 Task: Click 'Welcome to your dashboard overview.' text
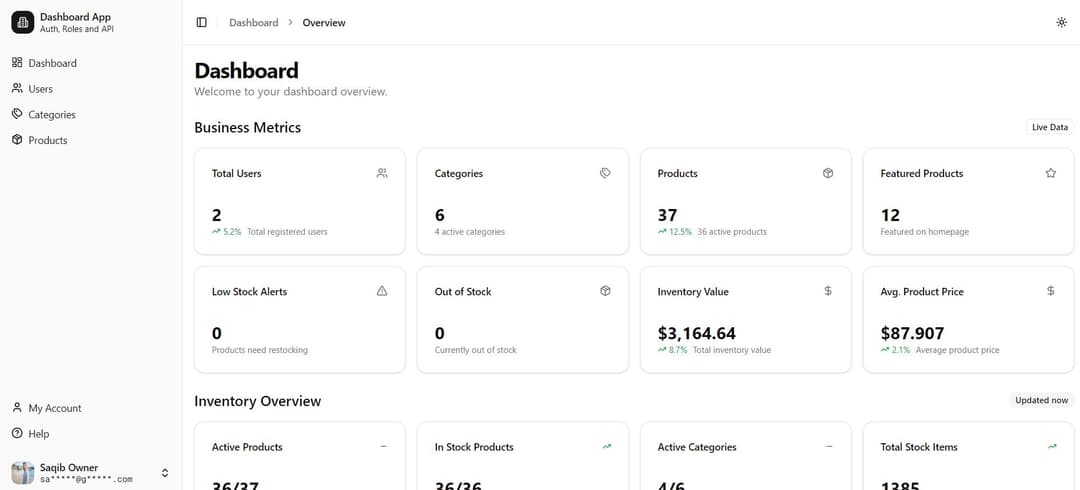[x=291, y=92]
